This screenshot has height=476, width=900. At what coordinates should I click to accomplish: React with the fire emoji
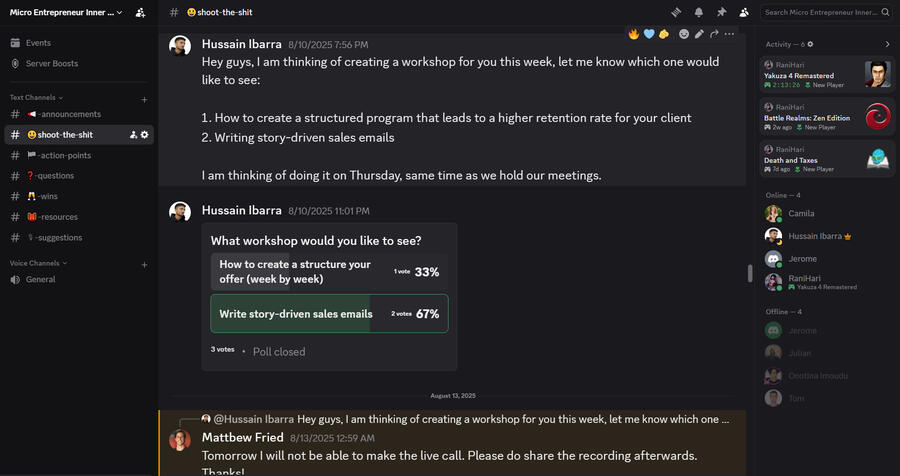(x=633, y=34)
